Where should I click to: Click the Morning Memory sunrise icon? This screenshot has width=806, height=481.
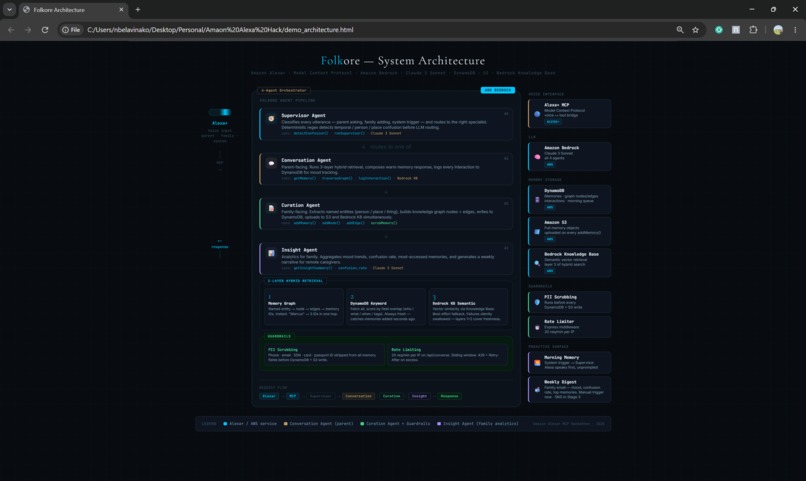pyautogui.click(x=537, y=363)
